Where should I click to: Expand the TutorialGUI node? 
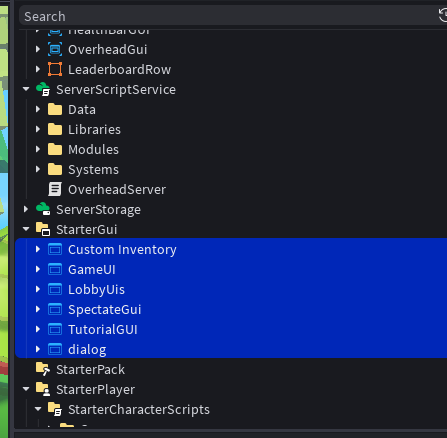38,329
